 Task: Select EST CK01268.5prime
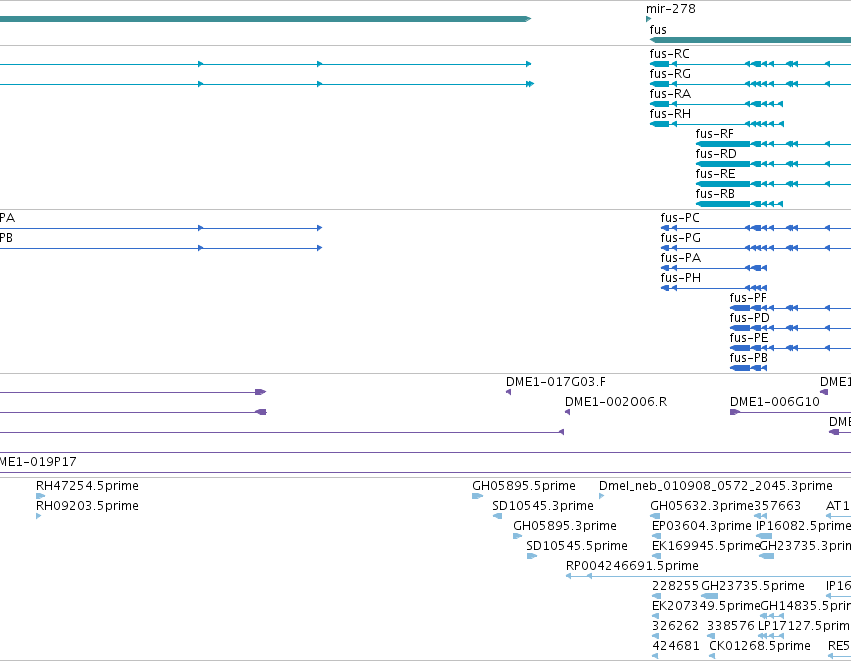tap(760, 646)
